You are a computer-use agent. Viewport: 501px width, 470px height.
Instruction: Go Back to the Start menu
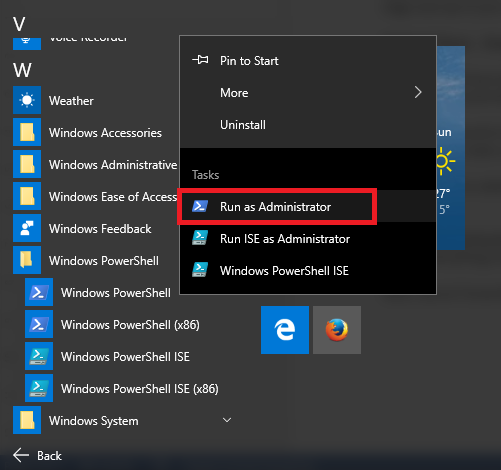(x=37, y=456)
